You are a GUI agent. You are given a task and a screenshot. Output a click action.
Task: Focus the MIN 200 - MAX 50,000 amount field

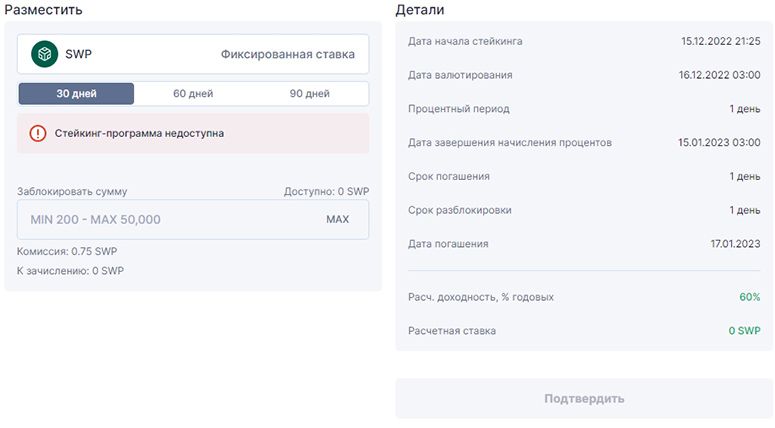(x=193, y=219)
